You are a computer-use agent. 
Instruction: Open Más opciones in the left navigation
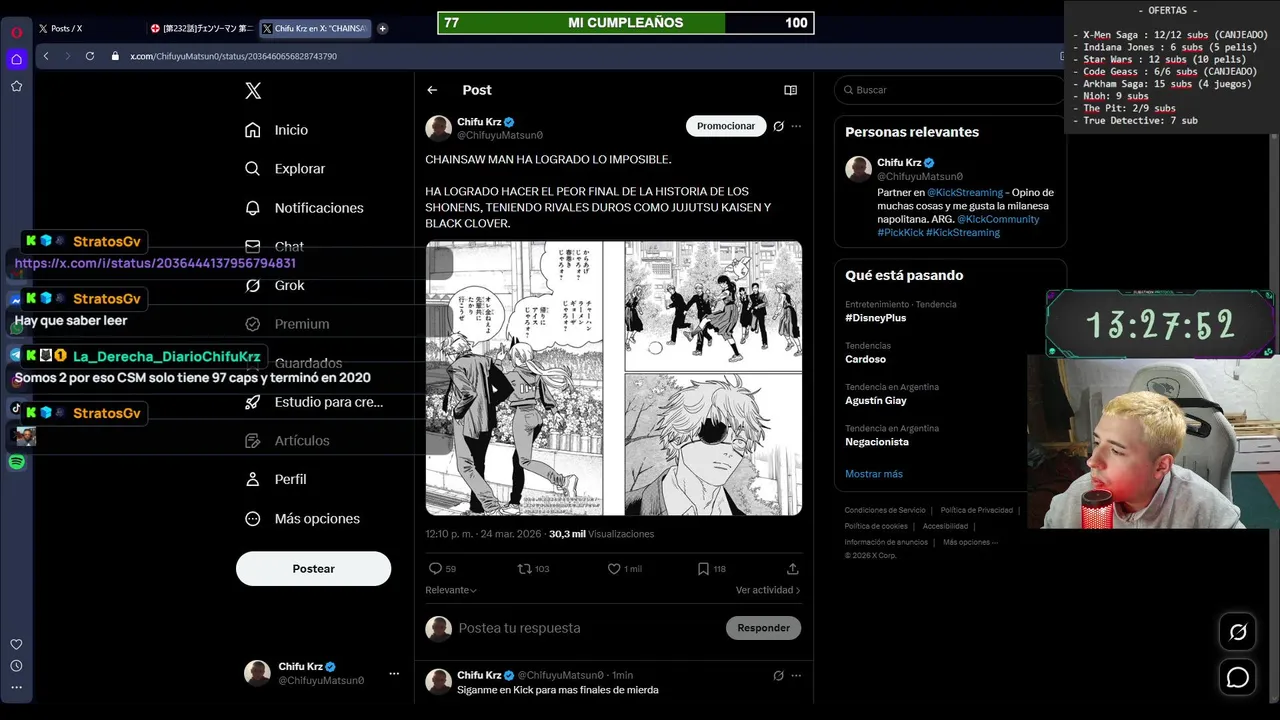[x=303, y=518]
